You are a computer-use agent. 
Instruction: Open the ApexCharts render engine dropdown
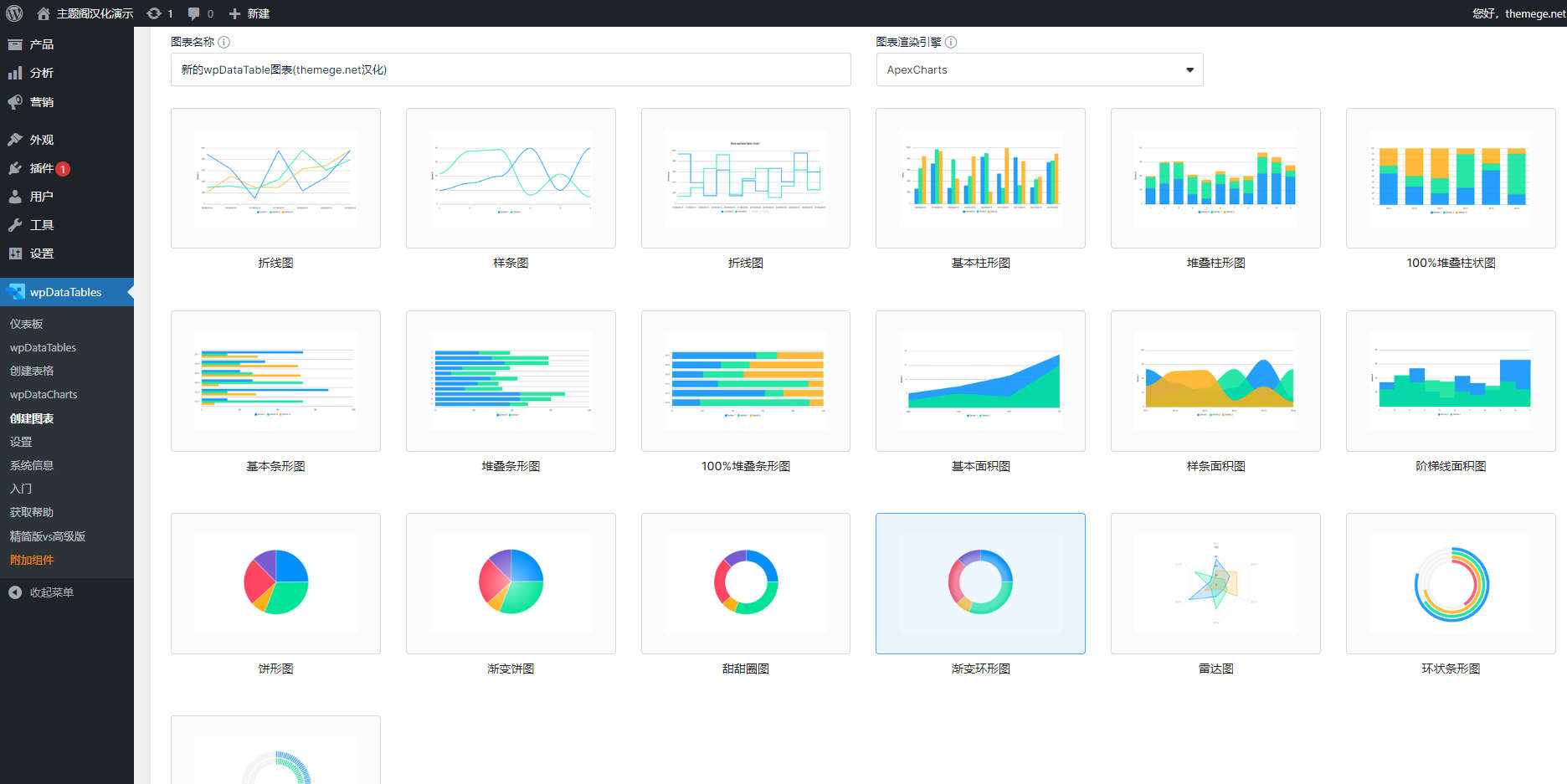1040,69
